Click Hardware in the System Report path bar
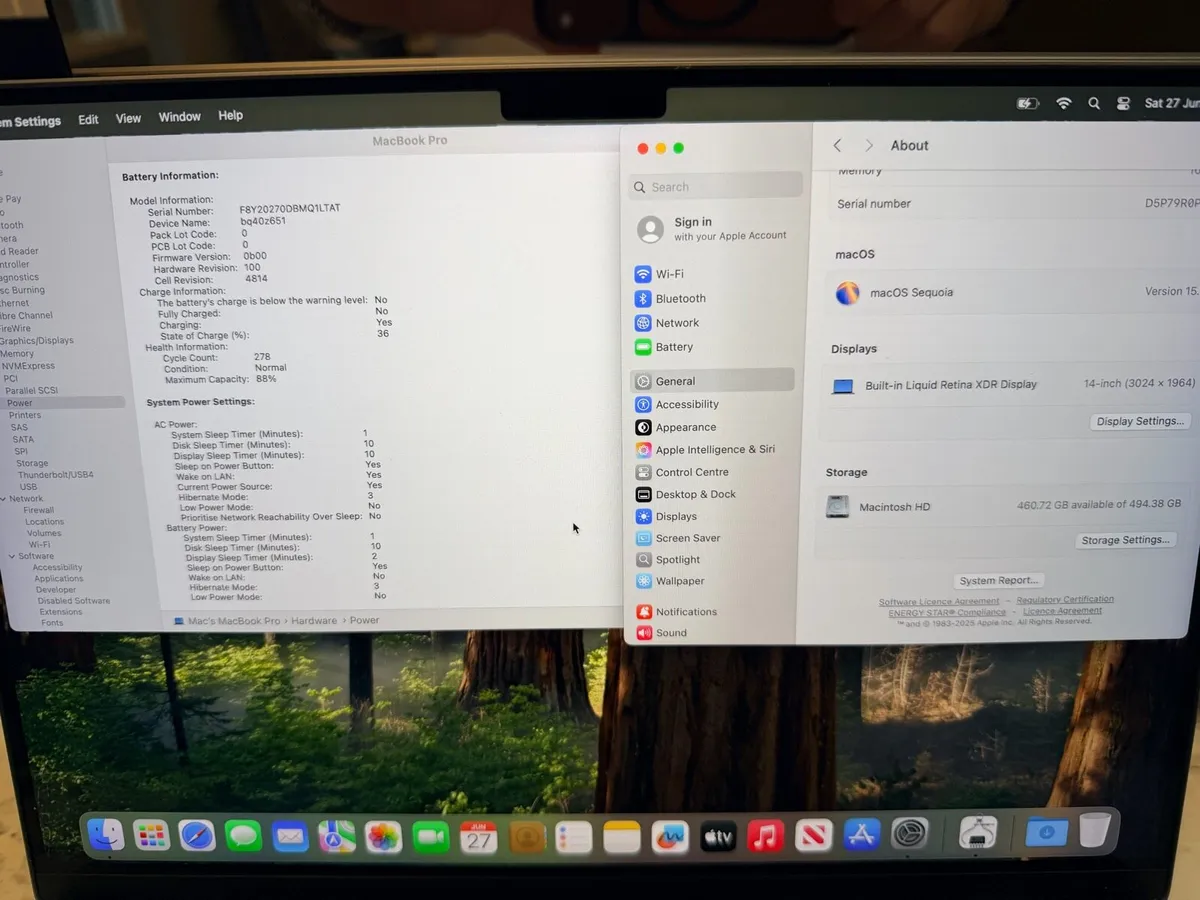This screenshot has width=1200, height=900. coord(314,621)
